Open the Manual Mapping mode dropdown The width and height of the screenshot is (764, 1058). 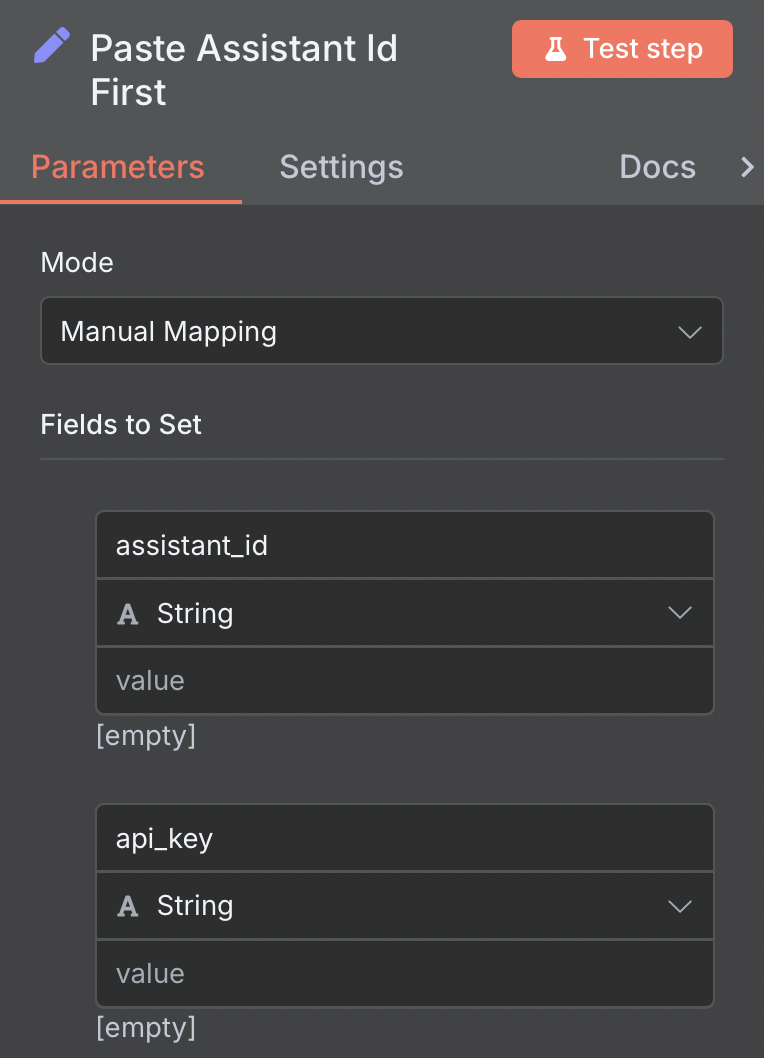point(382,330)
